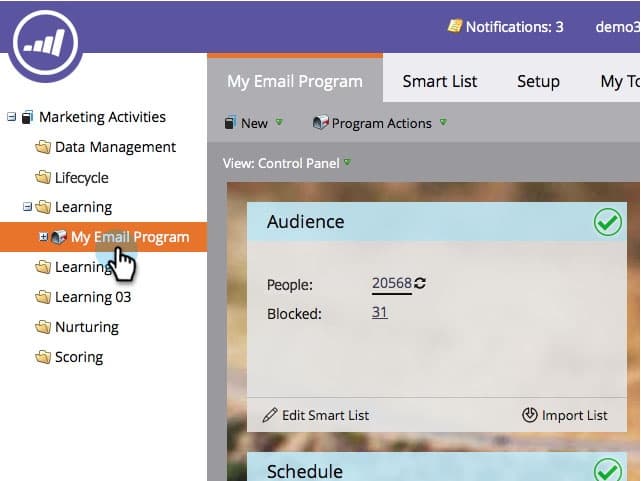Expand the My Email Program node
The width and height of the screenshot is (641, 481).
click(x=43, y=237)
